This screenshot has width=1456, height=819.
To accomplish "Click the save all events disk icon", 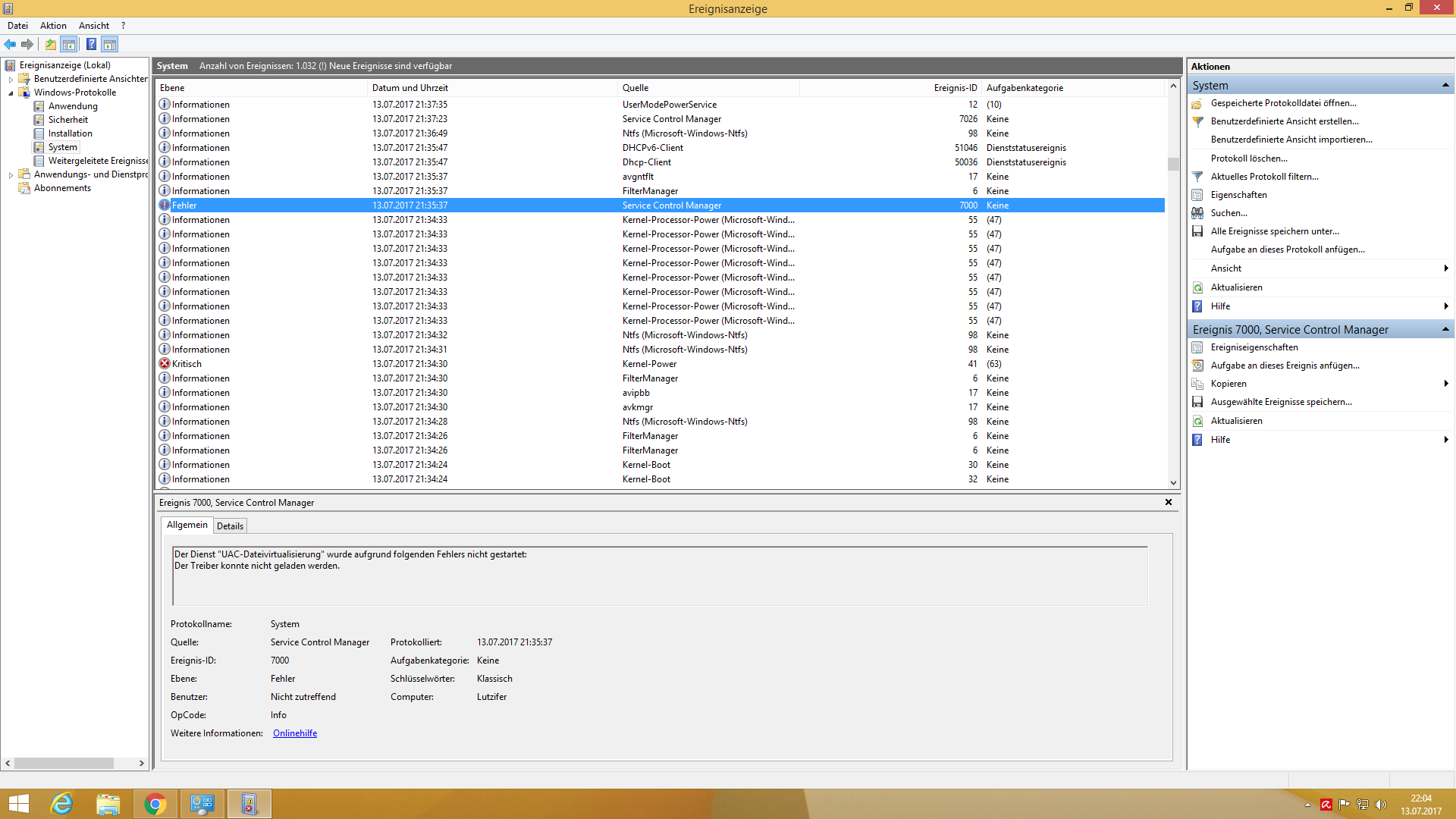I will point(1197,231).
